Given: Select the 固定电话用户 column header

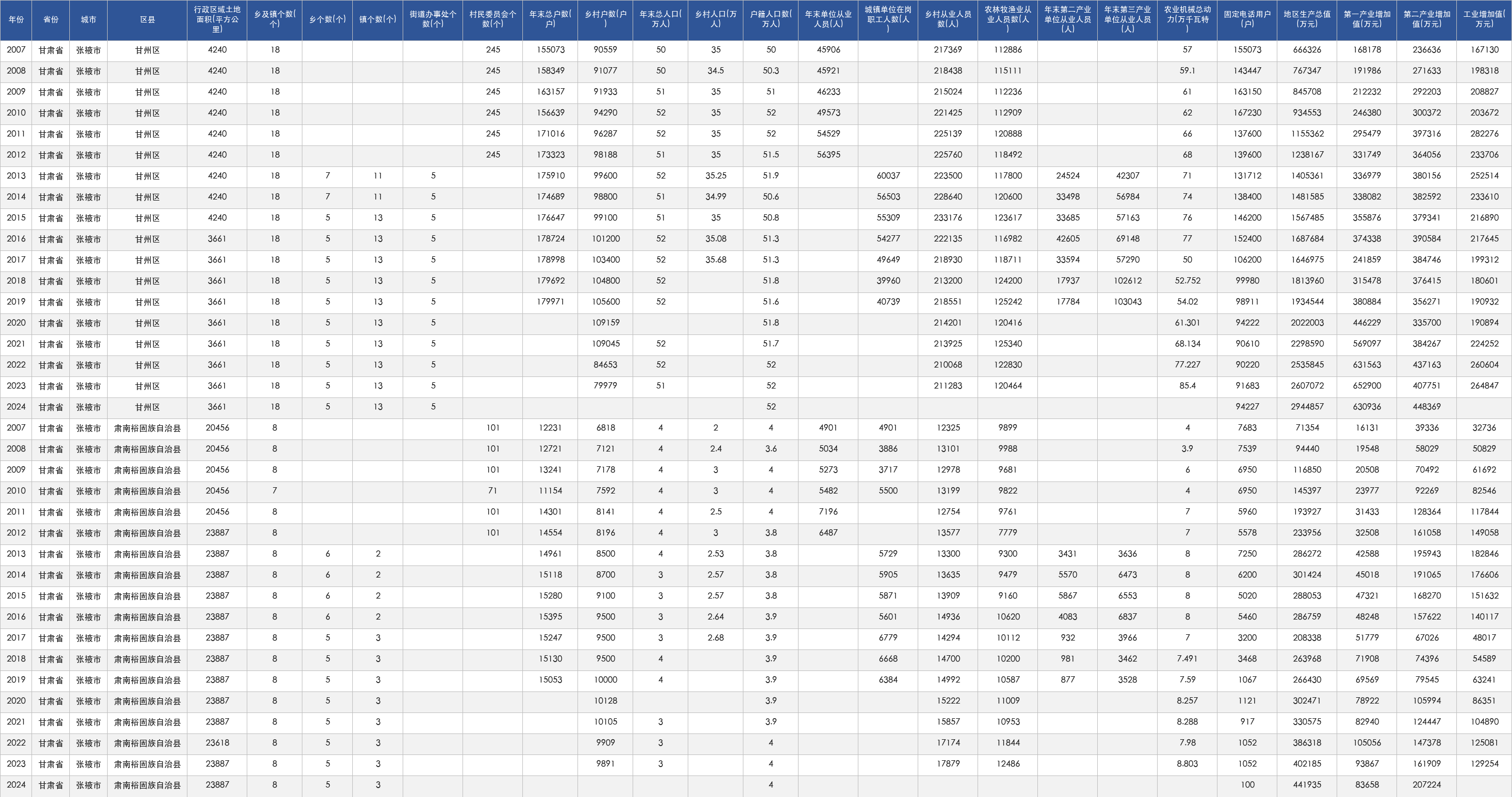Looking at the screenshot, I should coord(1247,19).
